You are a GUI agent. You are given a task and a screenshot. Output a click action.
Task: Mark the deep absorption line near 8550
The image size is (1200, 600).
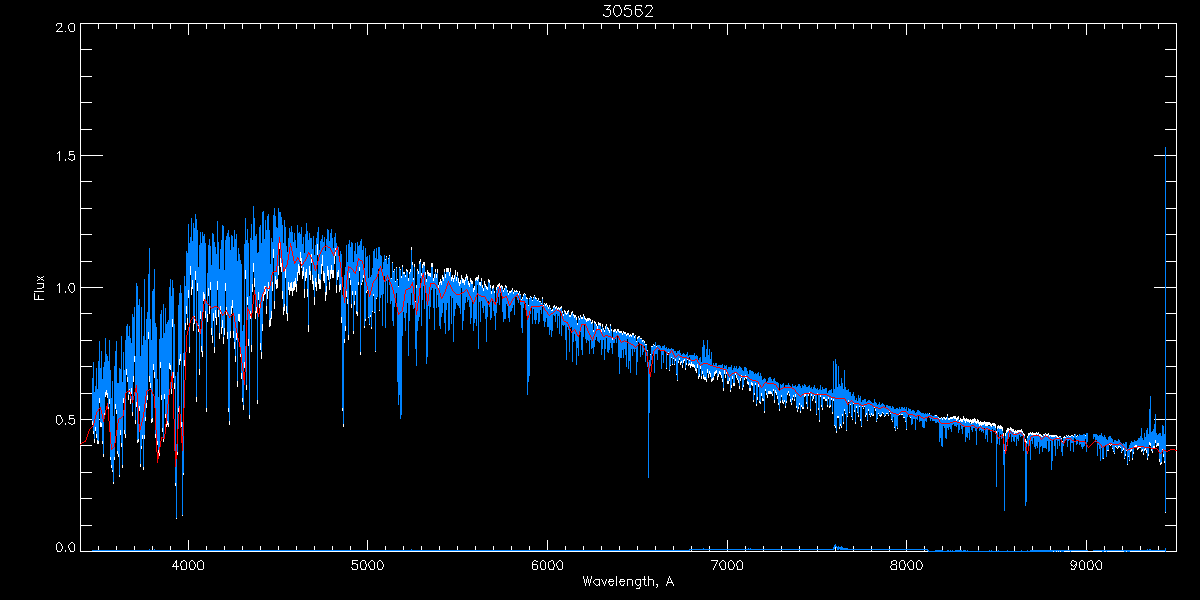click(x=1004, y=508)
